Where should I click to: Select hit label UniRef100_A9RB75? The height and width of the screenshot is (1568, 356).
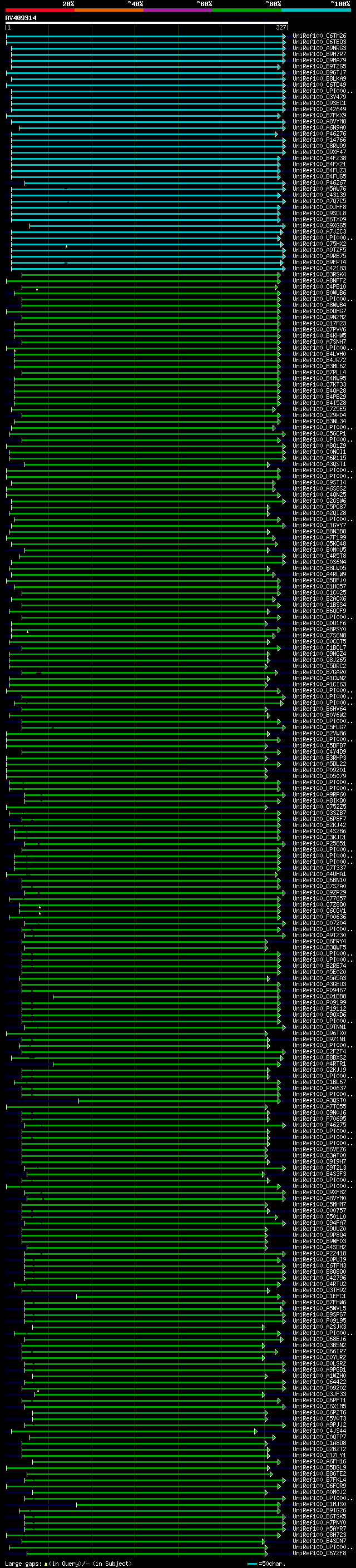coord(319,256)
